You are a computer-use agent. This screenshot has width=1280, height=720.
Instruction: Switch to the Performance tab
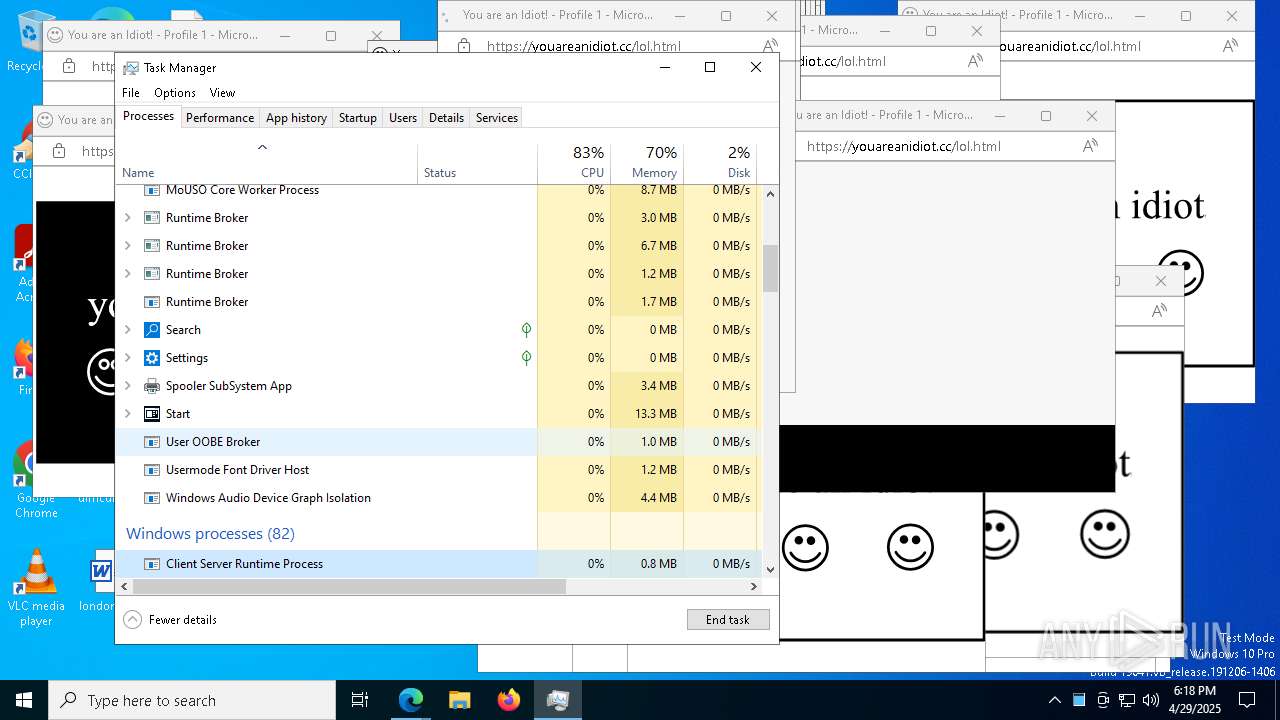tap(220, 117)
